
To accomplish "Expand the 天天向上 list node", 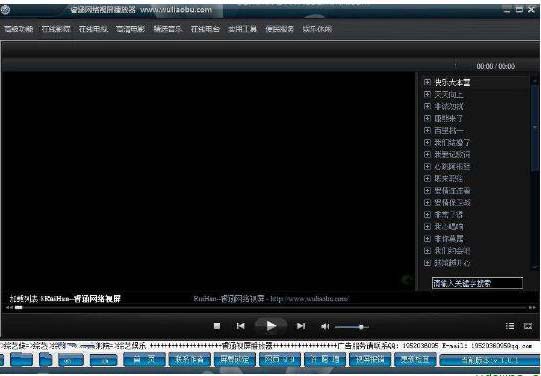I will 427,94.
